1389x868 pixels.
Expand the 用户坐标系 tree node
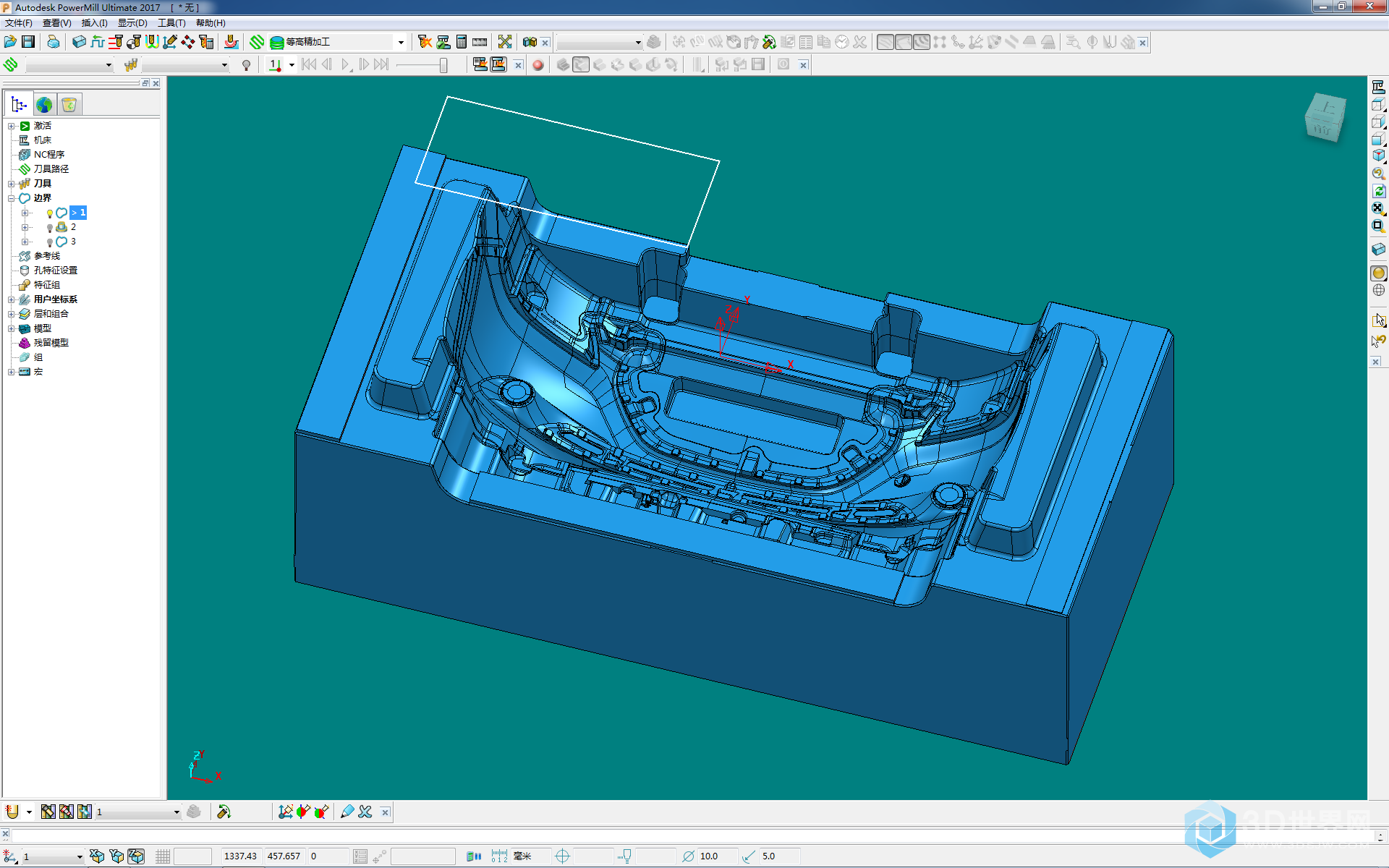pos(11,299)
